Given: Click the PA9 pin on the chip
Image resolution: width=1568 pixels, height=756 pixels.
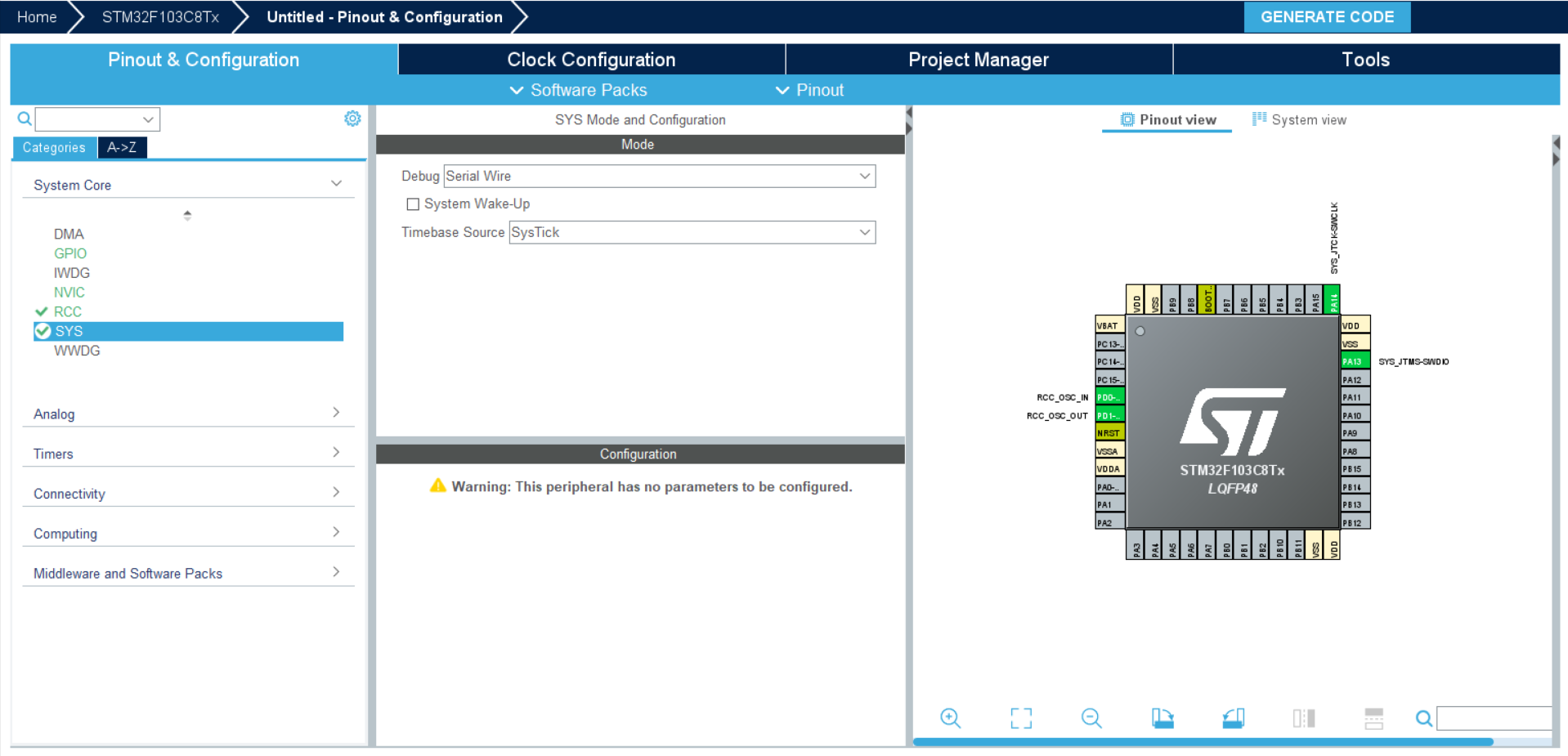Looking at the screenshot, I should point(1355,433).
